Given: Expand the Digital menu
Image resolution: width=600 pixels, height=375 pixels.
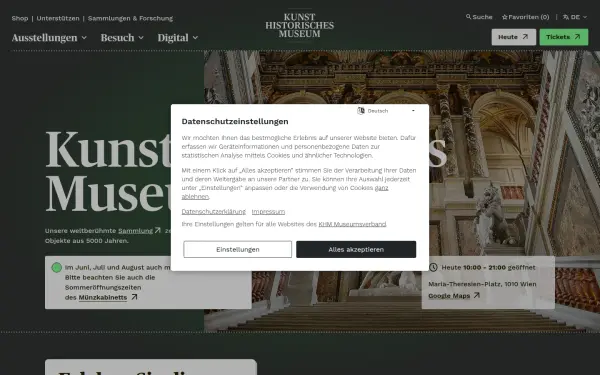Looking at the screenshot, I should [x=178, y=38].
